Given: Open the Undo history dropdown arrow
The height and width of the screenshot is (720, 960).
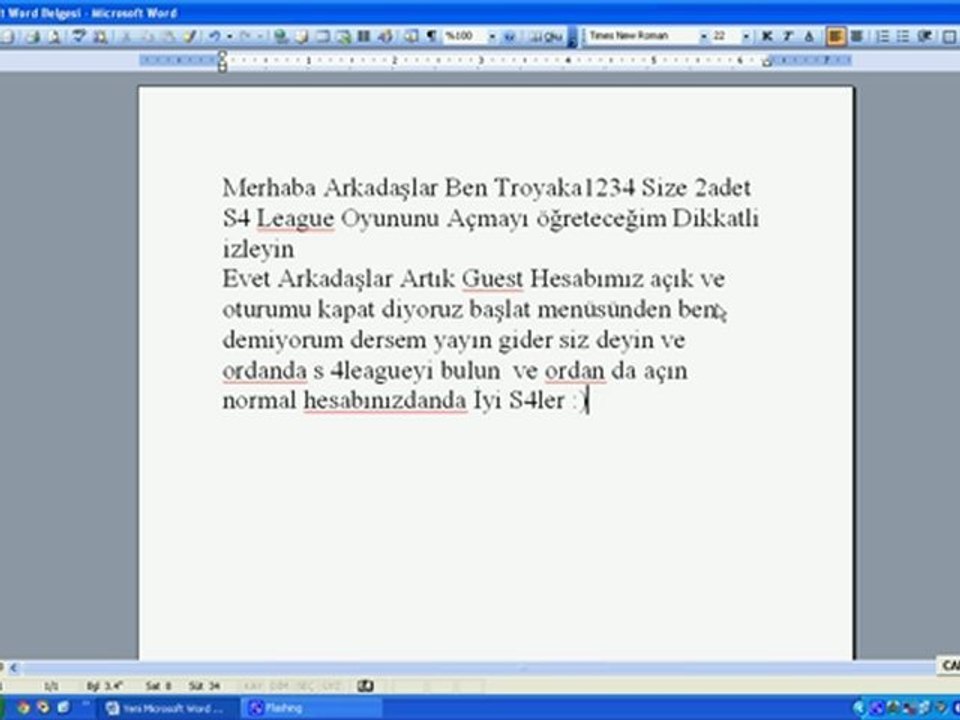Looking at the screenshot, I should coord(230,37).
